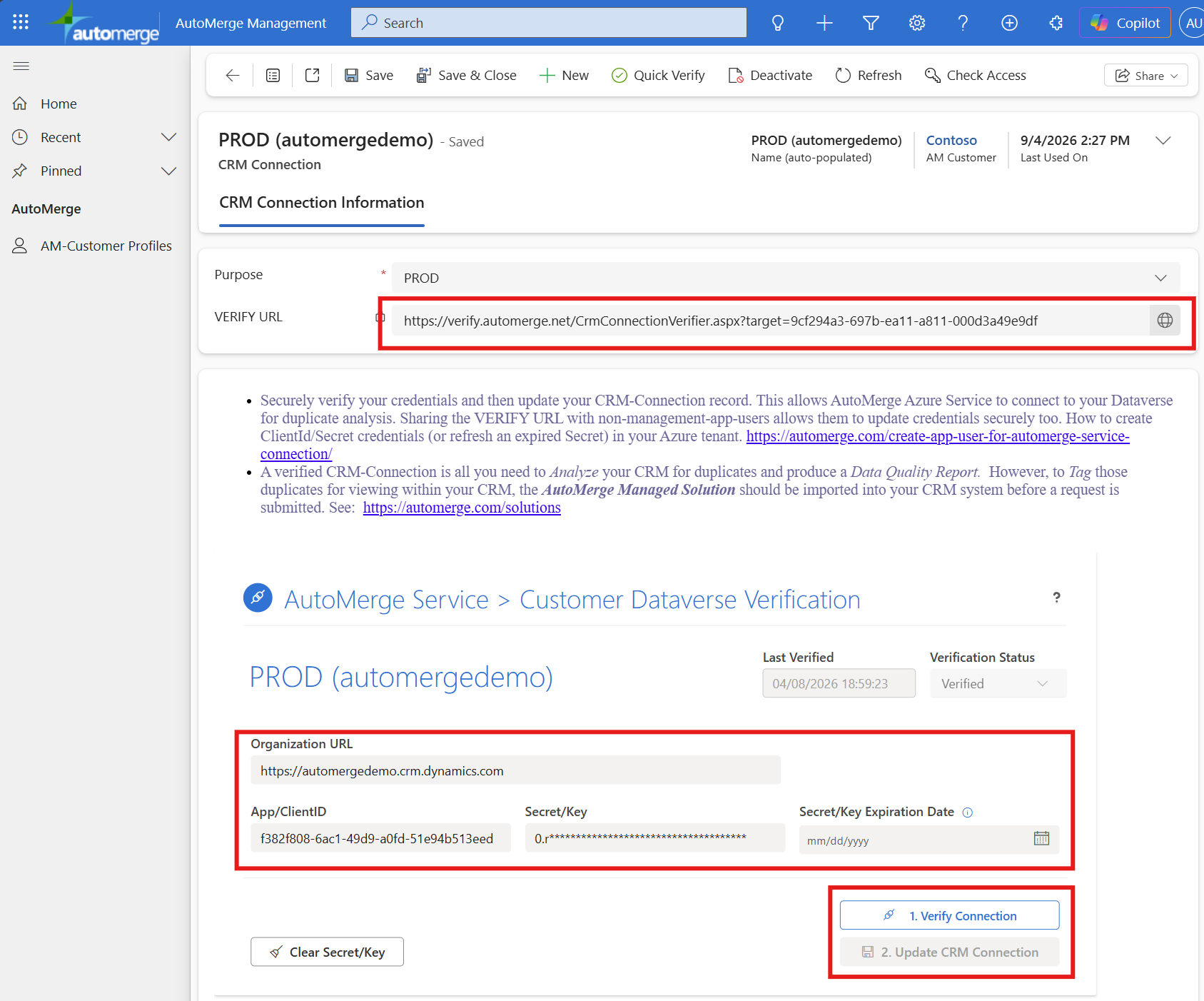Click the puzzle-gear icon beside Copilot
Viewport: 1204px width, 1001px height.
point(1056,23)
